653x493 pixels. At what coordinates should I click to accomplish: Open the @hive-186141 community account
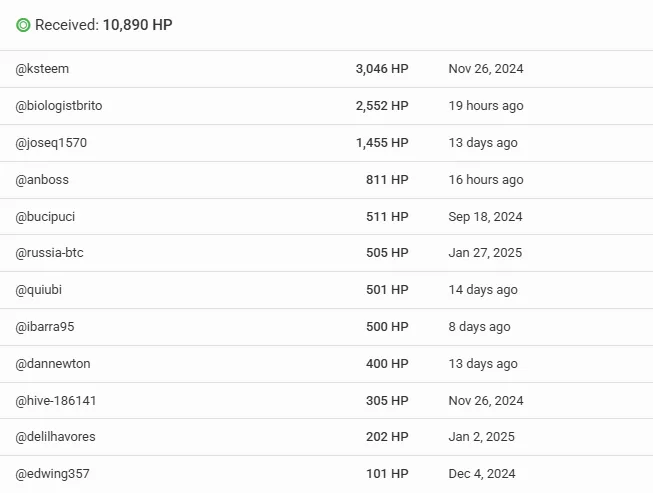[x=56, y=401]
